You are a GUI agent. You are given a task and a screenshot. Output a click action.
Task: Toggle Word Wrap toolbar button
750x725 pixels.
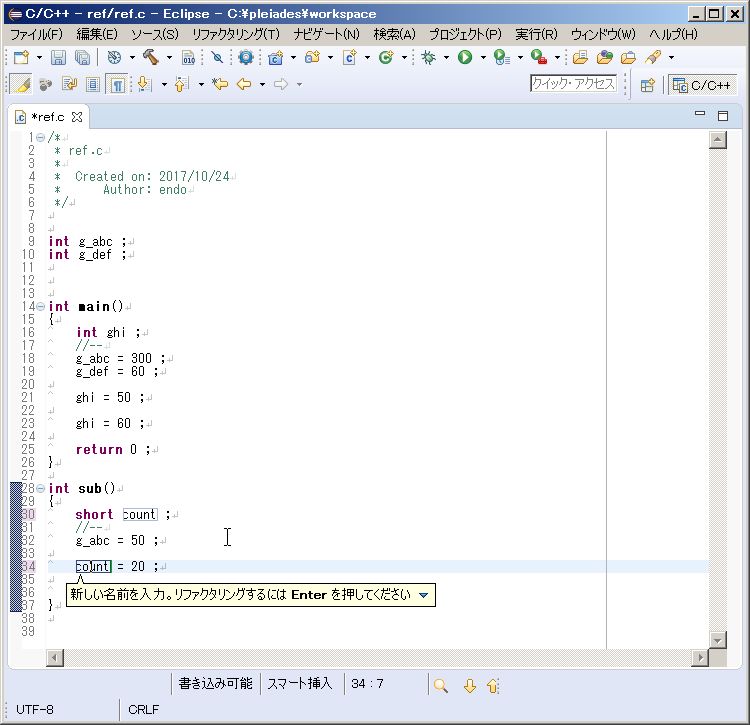pyautogui.click(x=69, y=85)
